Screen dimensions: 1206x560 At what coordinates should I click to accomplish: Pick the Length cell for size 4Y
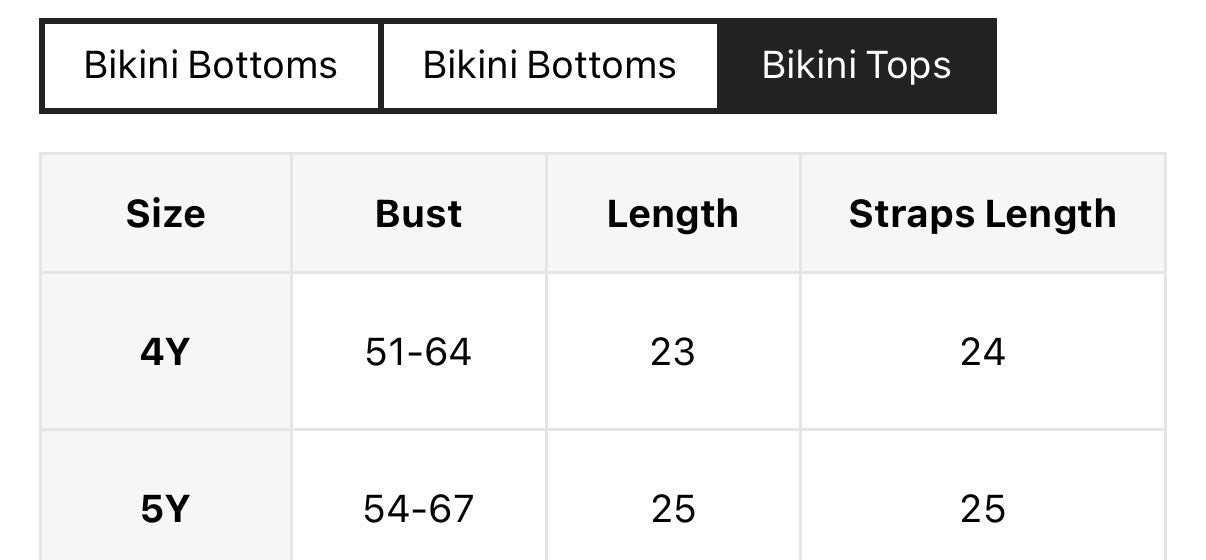pyautogui.click(x=672, y=352)
